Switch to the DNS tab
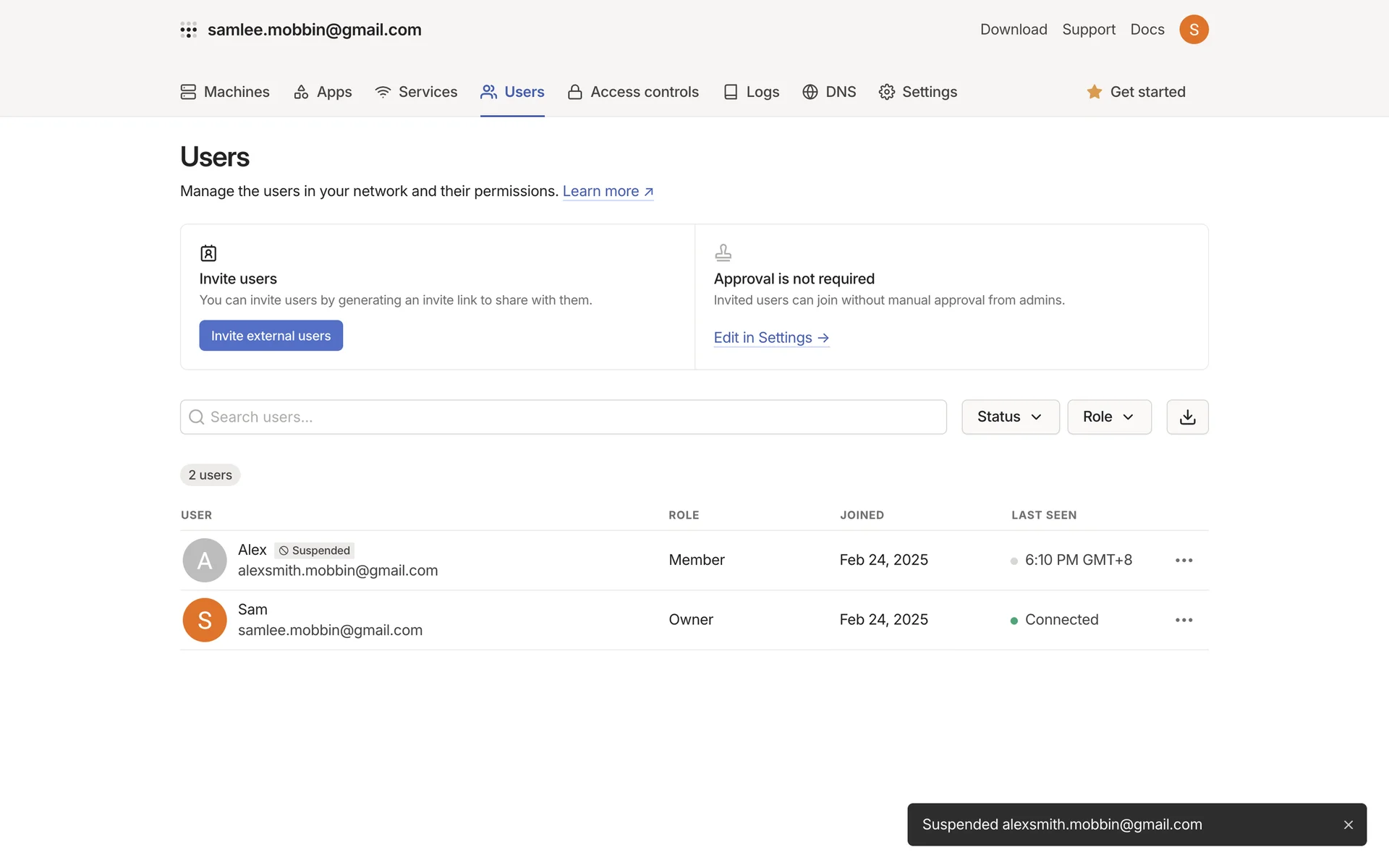 829,92
